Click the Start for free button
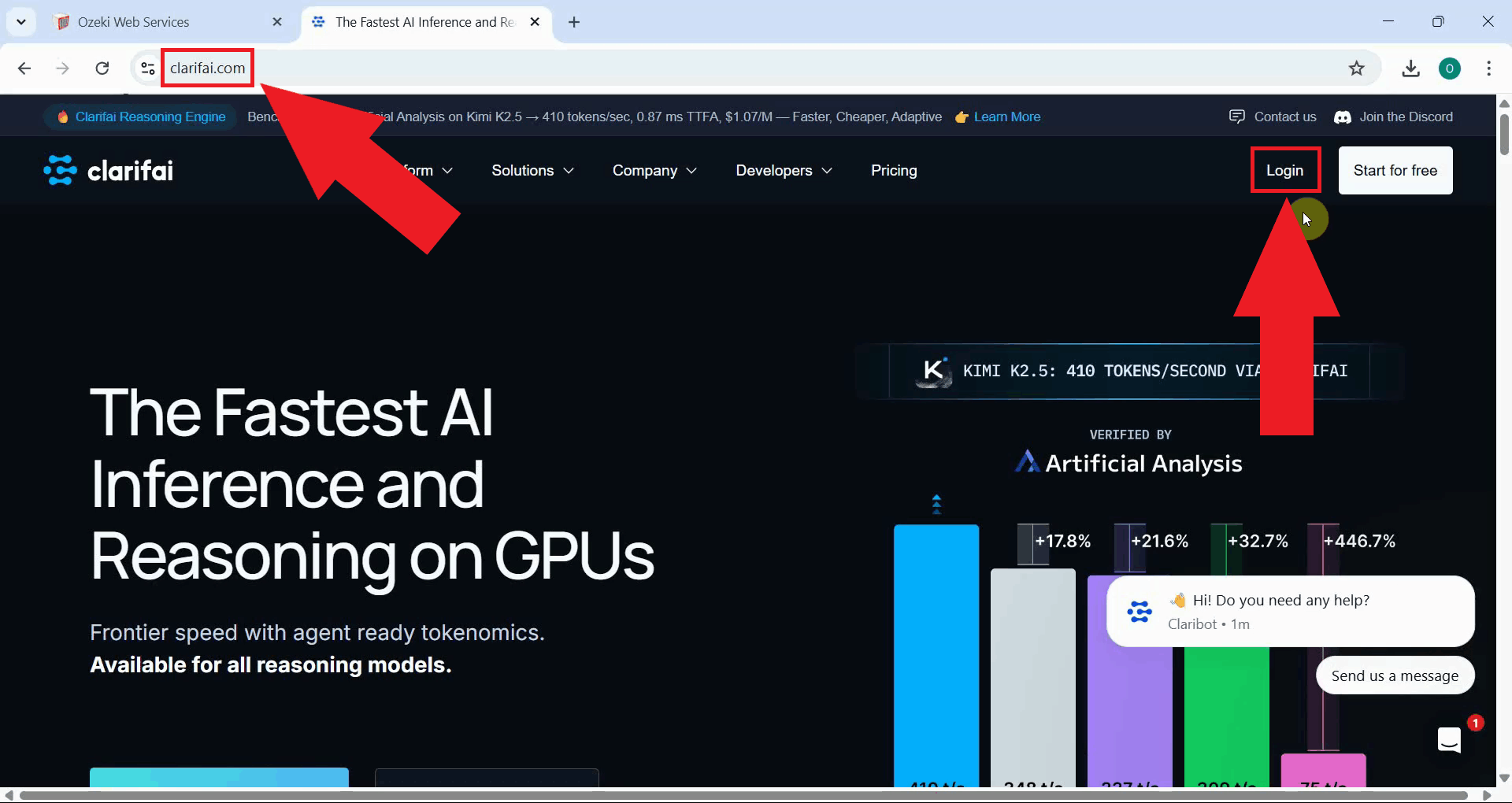 (1395, 170)
